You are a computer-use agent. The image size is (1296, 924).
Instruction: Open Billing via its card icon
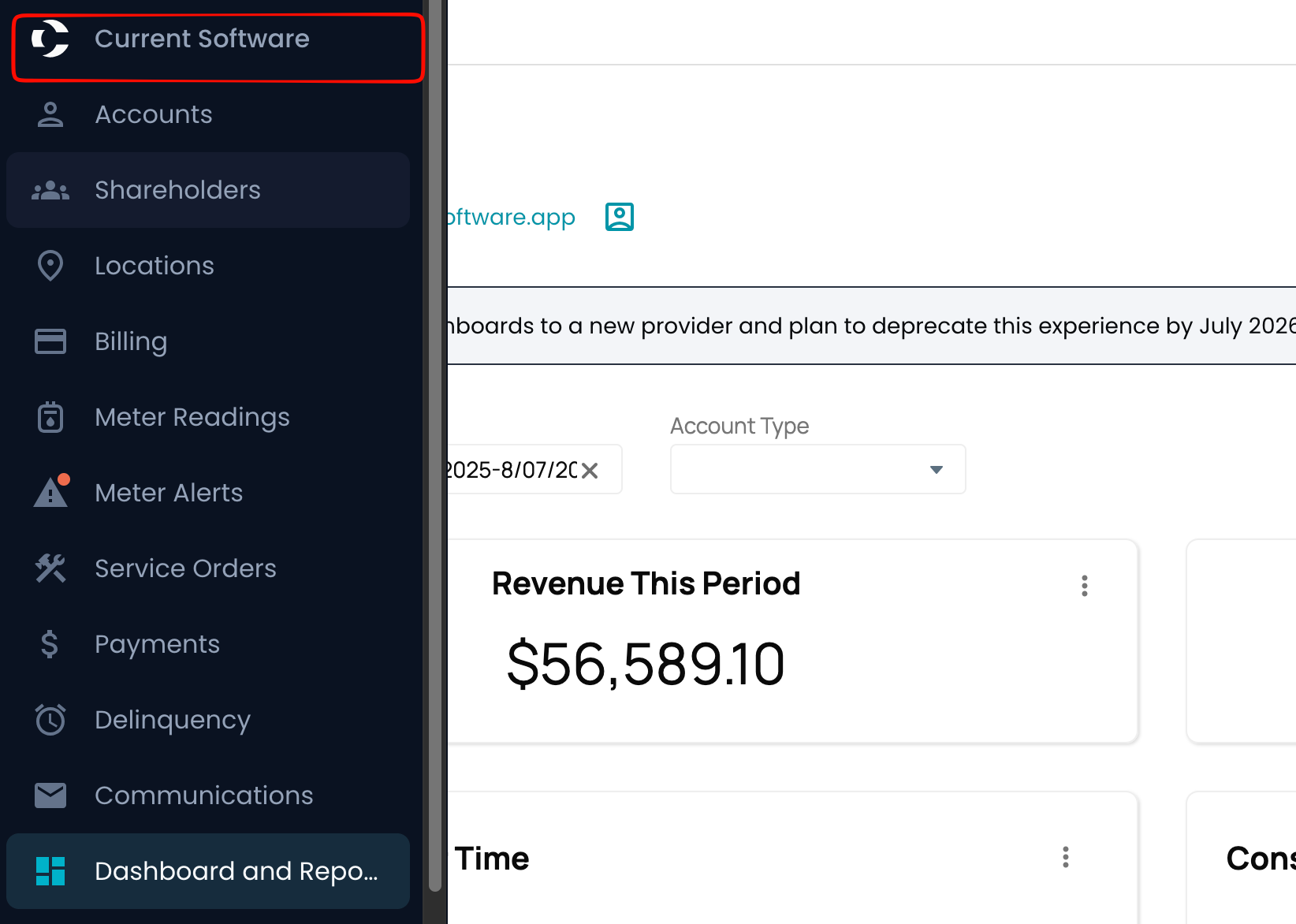pos(50,341)
